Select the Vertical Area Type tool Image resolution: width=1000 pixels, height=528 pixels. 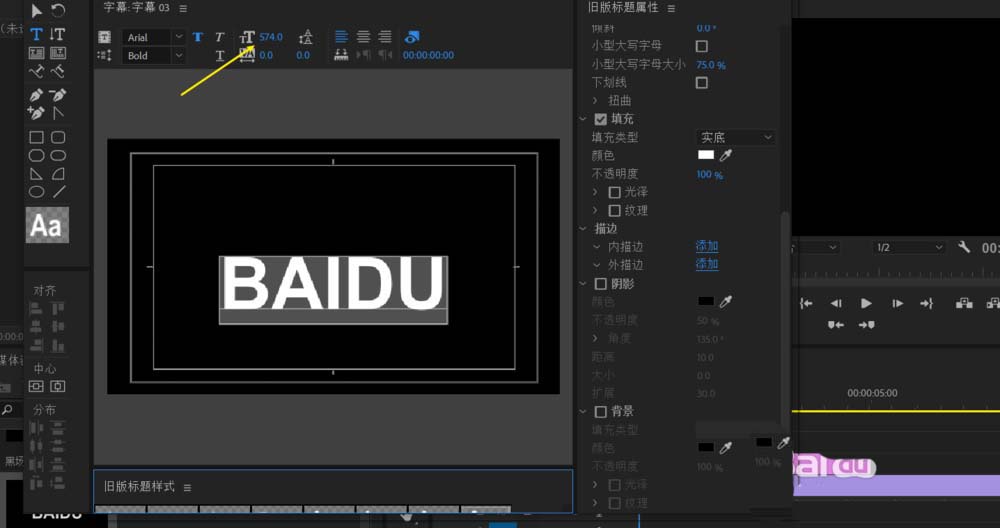pos(58,53)
